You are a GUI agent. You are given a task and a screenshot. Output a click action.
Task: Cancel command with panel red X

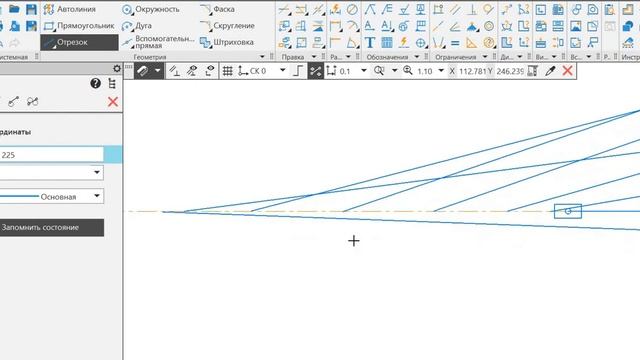tap(113, 102)
